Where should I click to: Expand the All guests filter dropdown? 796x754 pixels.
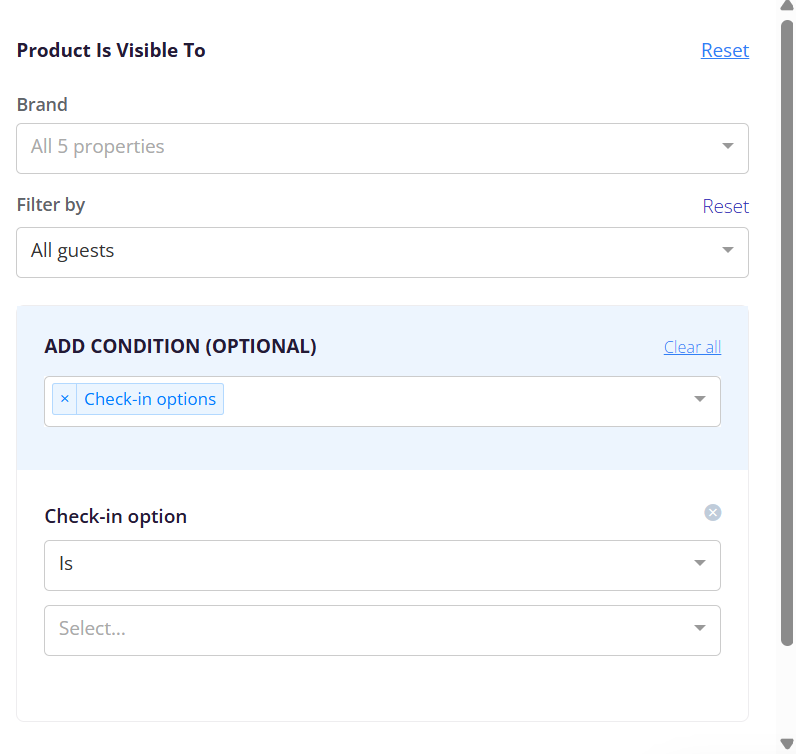(382, 252)
